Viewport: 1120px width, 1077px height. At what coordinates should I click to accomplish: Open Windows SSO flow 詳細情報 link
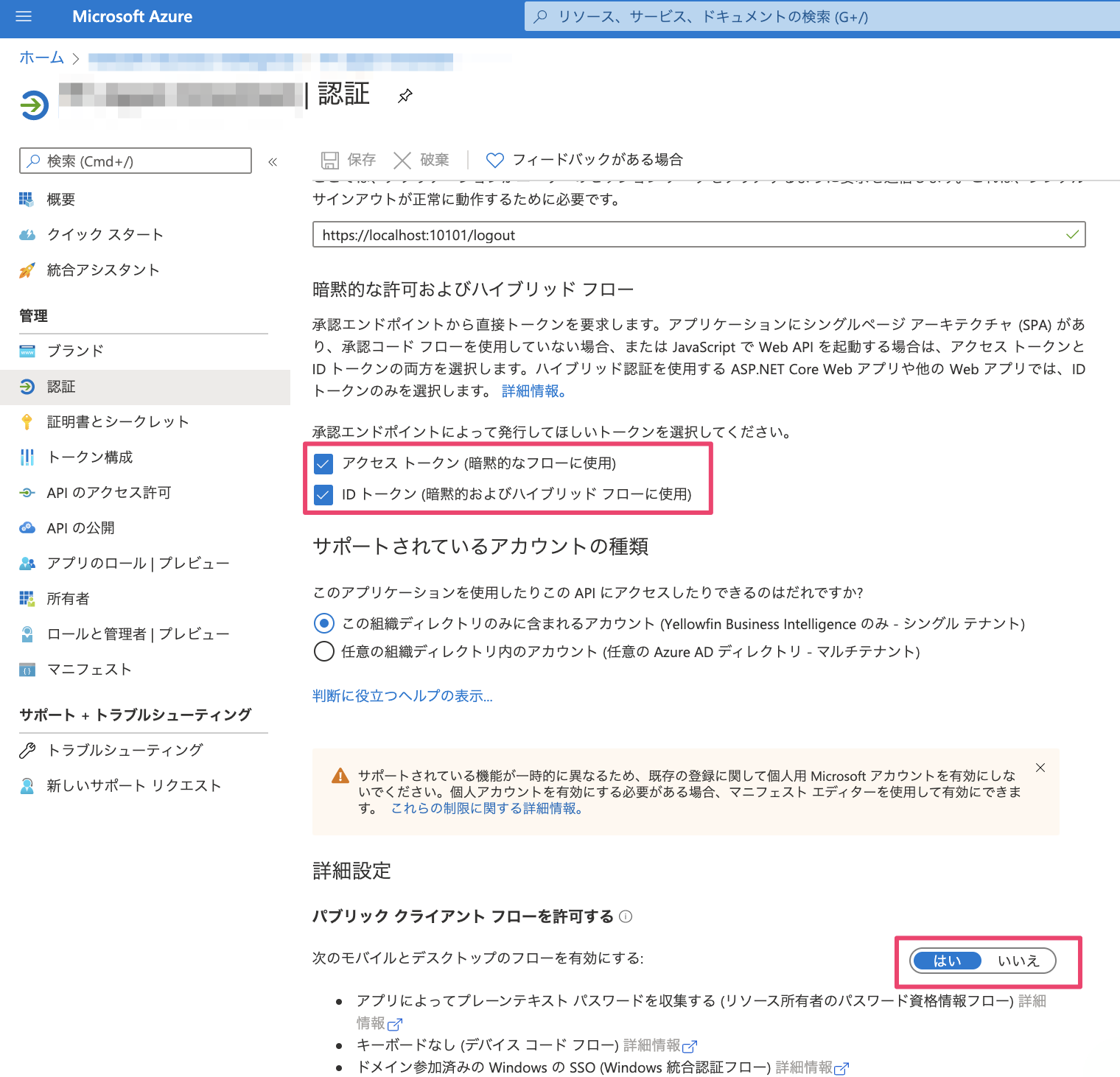pyautogui.click(x=812, y=1067)
